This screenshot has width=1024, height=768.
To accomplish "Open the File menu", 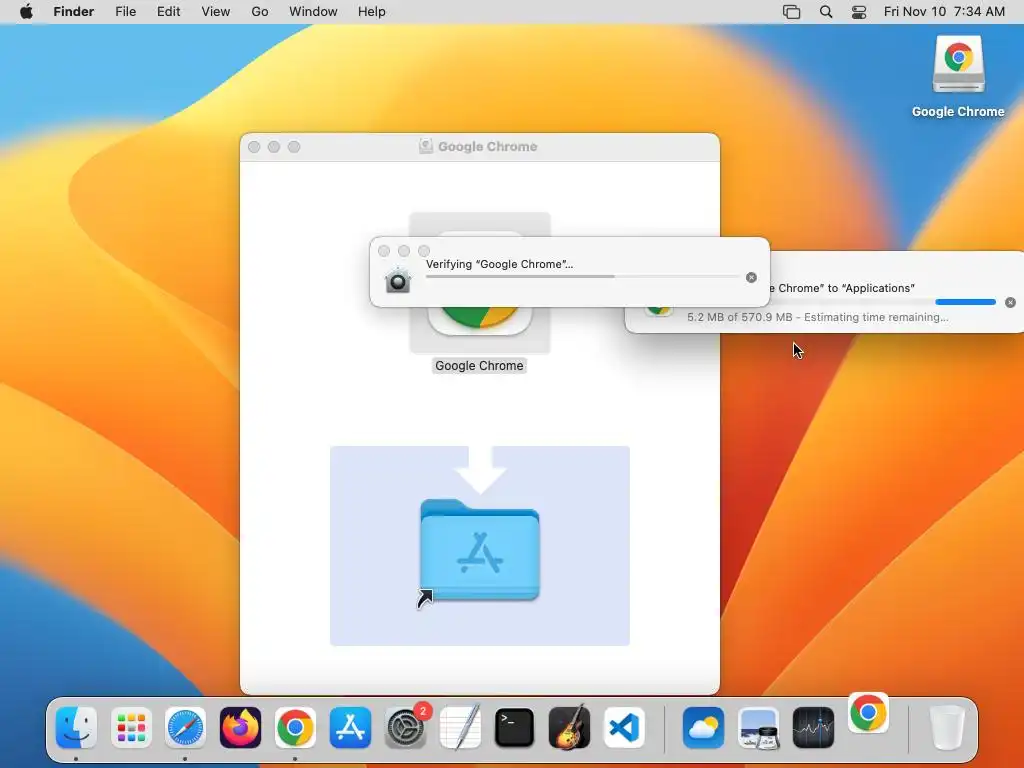I will (x=125, y=12).
